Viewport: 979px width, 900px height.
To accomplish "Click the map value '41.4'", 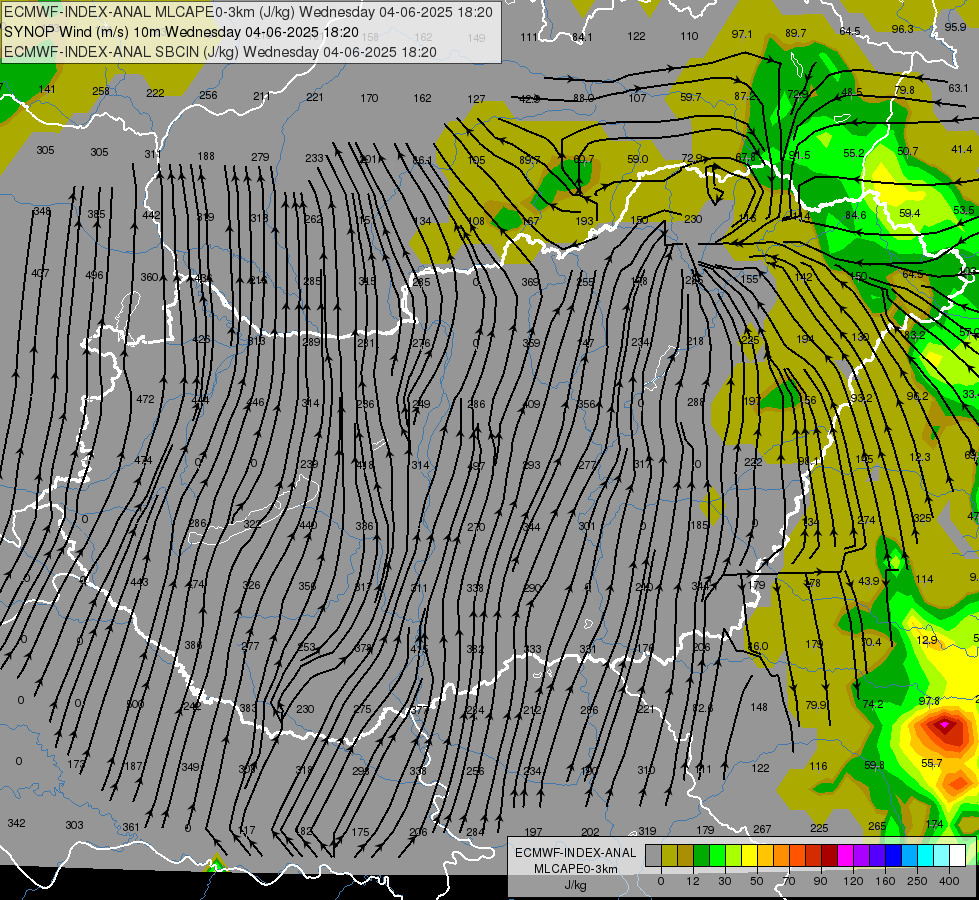I will 962,149.
